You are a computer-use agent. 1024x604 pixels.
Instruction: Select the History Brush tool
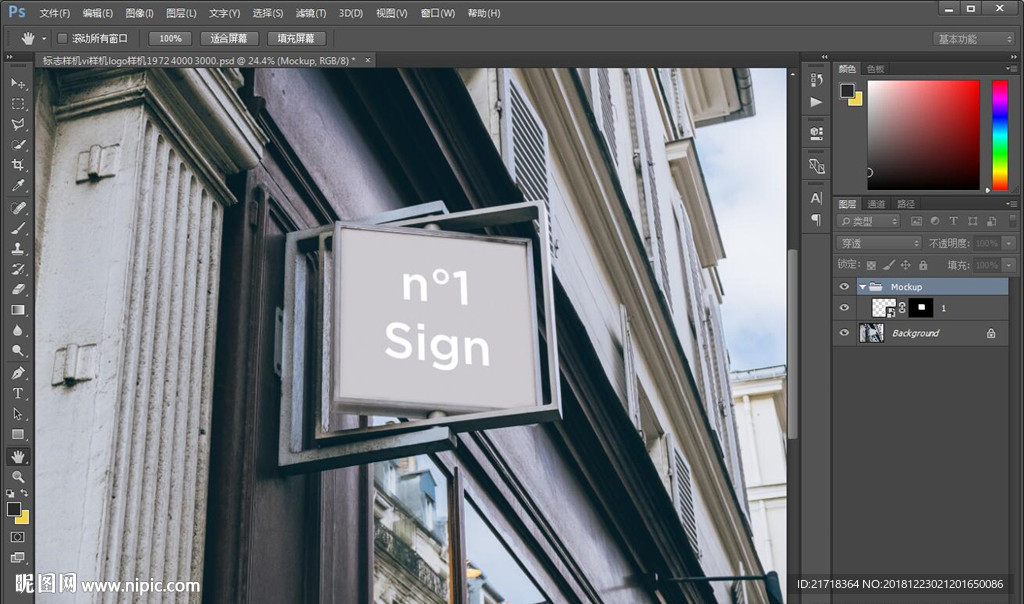18,268
